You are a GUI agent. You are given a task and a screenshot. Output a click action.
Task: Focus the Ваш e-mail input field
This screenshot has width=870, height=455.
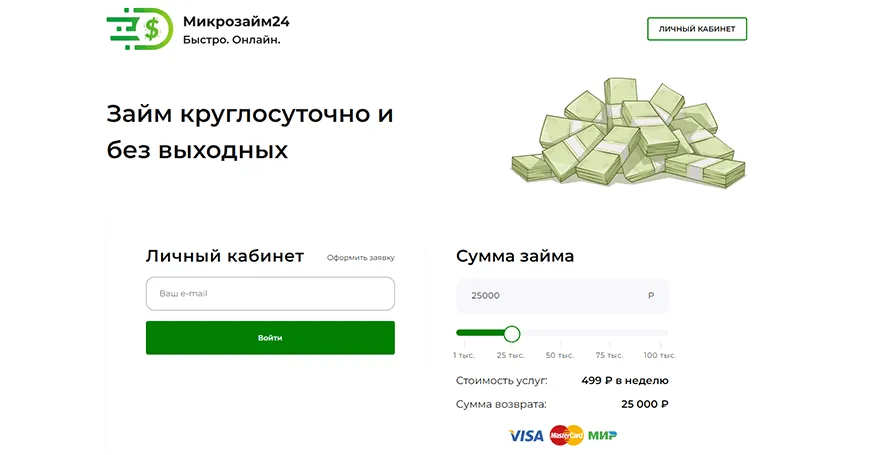tap(270, 294)
